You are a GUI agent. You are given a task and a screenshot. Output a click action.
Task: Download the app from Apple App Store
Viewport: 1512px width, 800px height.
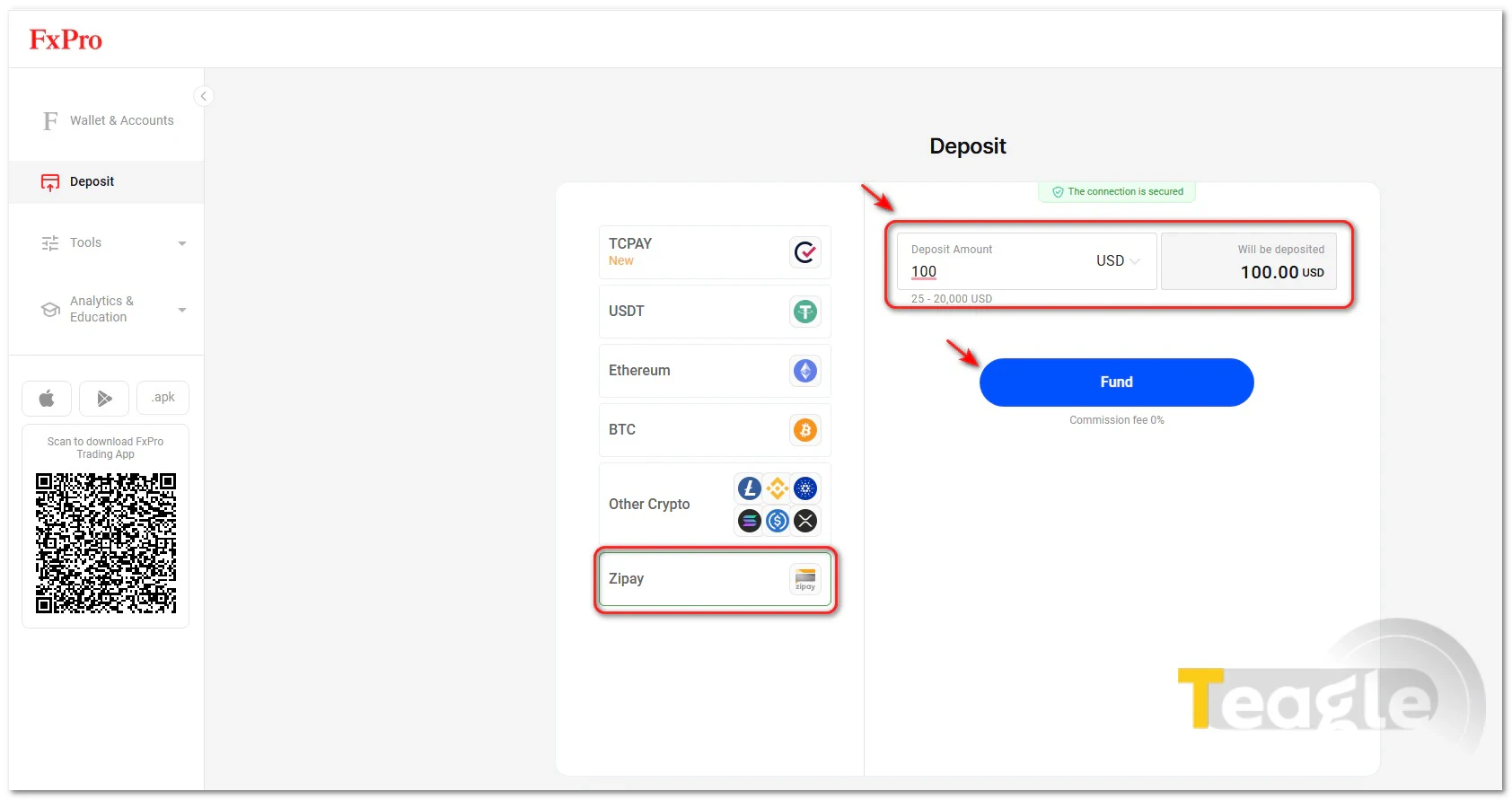(x=47, y=398)
